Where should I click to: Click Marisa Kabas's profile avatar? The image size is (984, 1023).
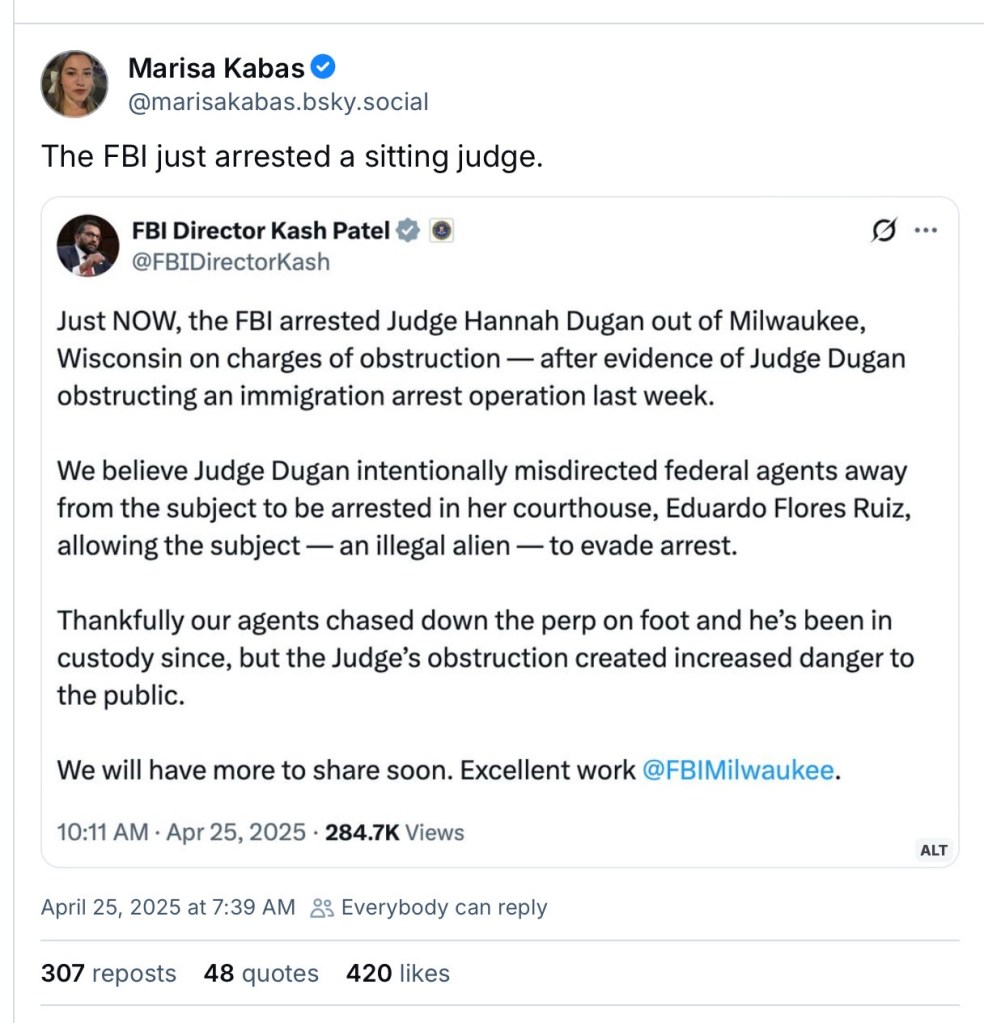tap(74, 84)
